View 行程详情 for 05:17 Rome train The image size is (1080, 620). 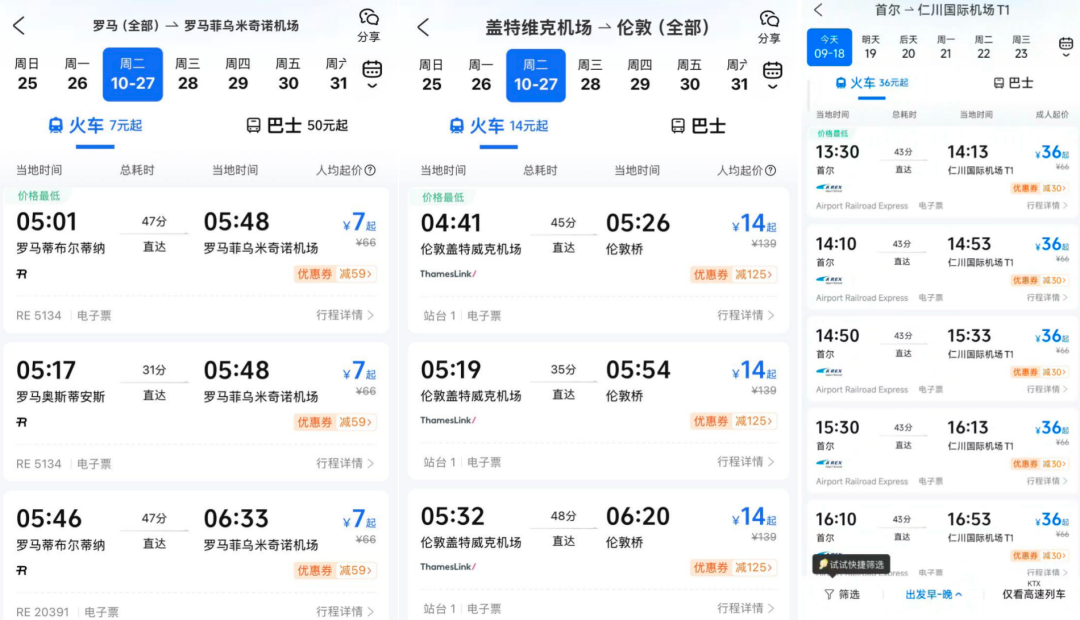345,463
